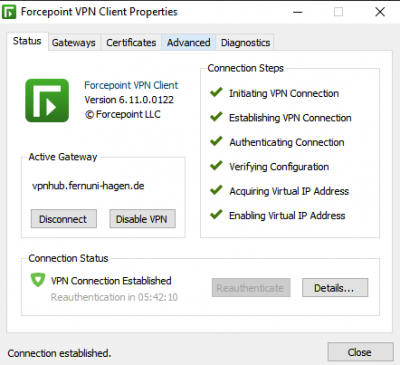Click the greyed Reauthenticate button

coord(251,288)
